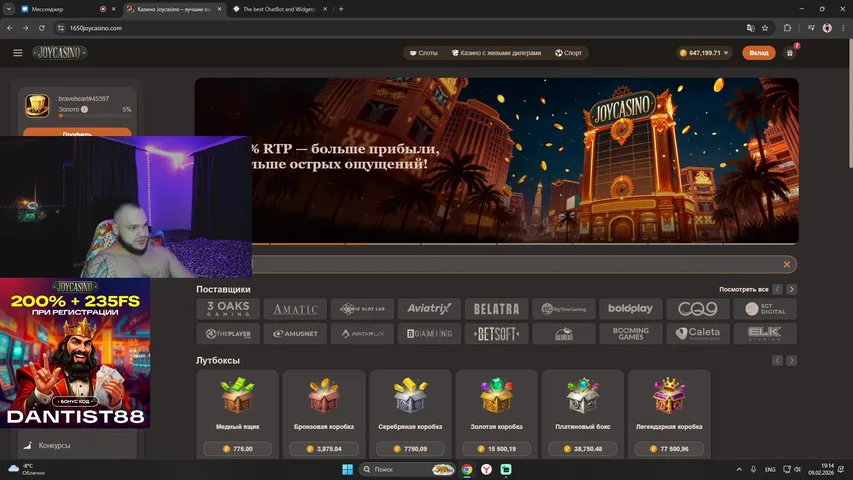This screenshot has height=480, width=853.
Task: Open the Слоты menu item
Action: click(x=422, y=53)
